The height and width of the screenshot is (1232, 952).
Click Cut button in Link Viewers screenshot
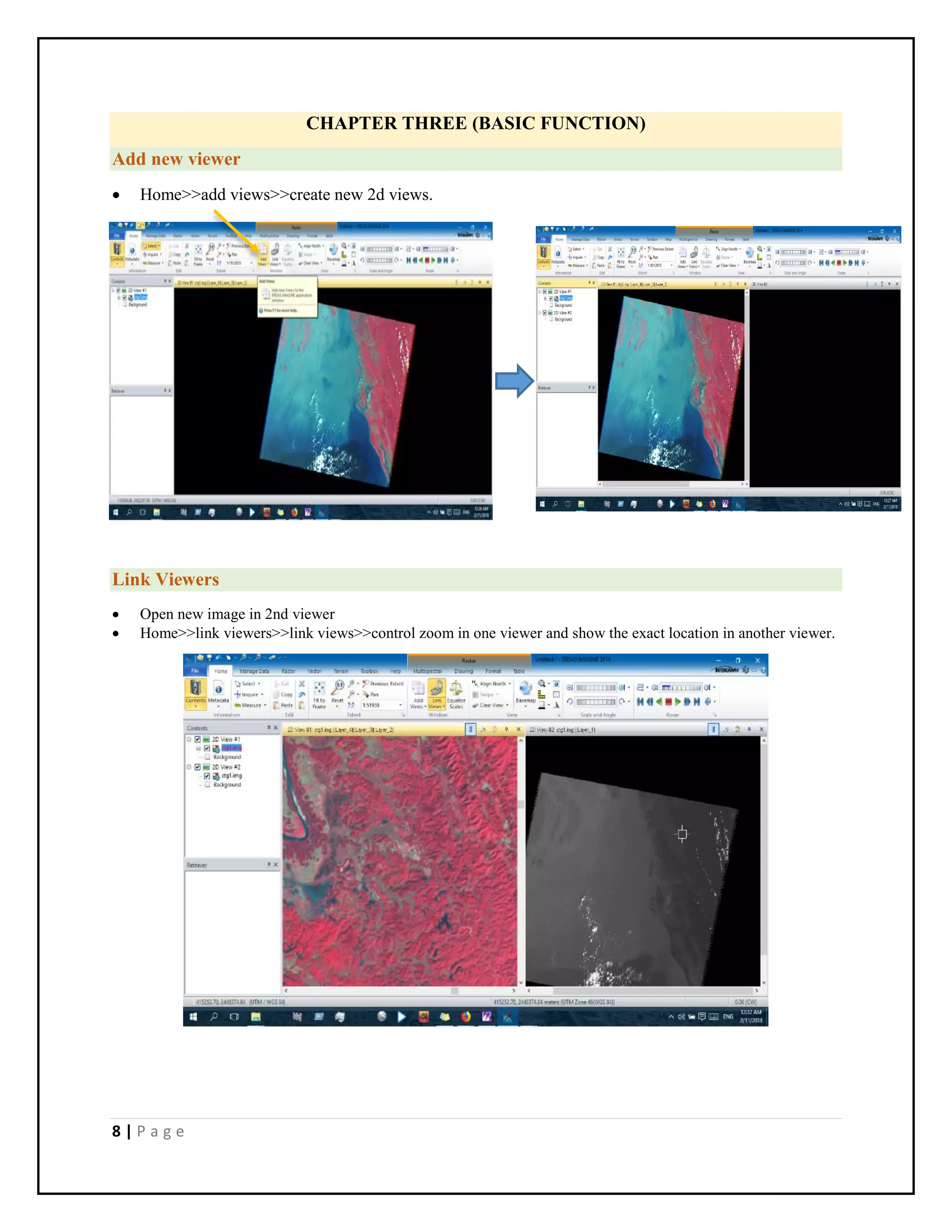[281, 684]
